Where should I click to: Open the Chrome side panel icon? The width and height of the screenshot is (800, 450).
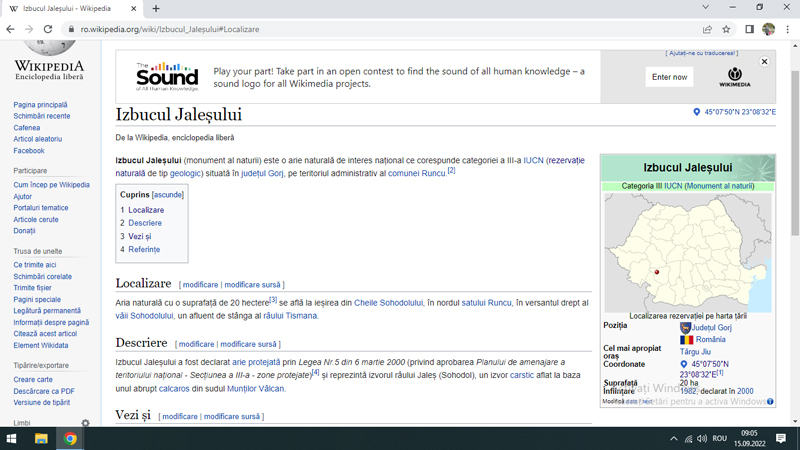(x=749, y=29)
